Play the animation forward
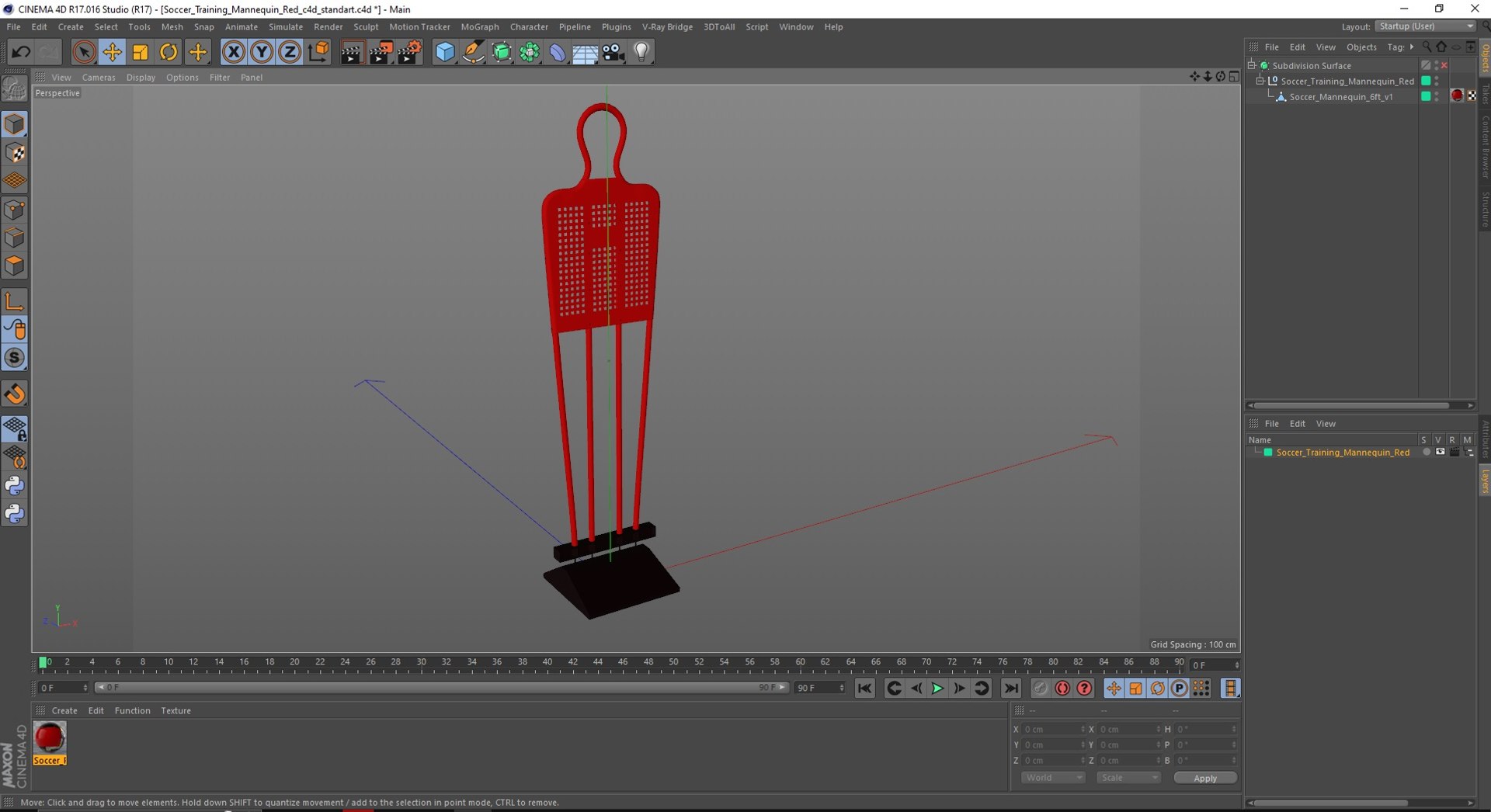 [x=937, y=689]
